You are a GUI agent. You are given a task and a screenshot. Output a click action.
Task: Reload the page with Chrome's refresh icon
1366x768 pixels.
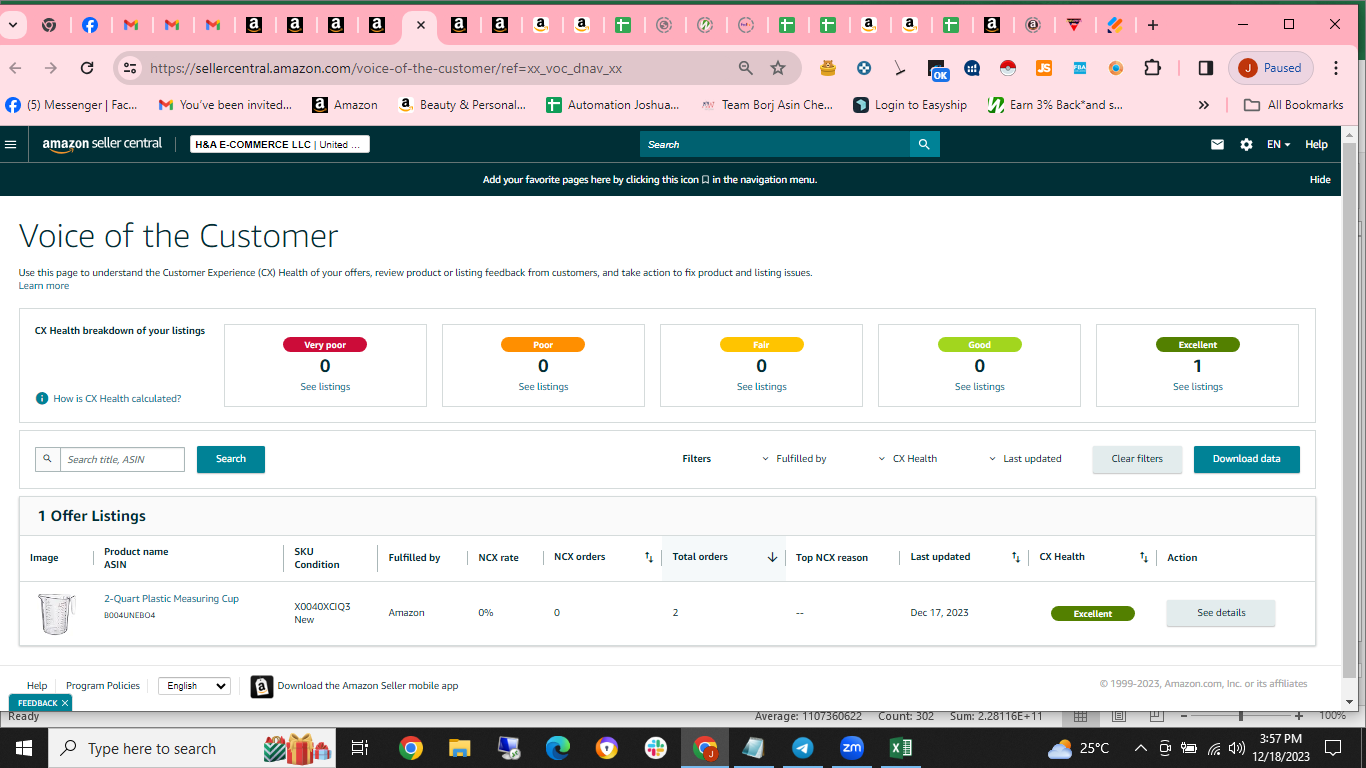(x=87, y=68)
